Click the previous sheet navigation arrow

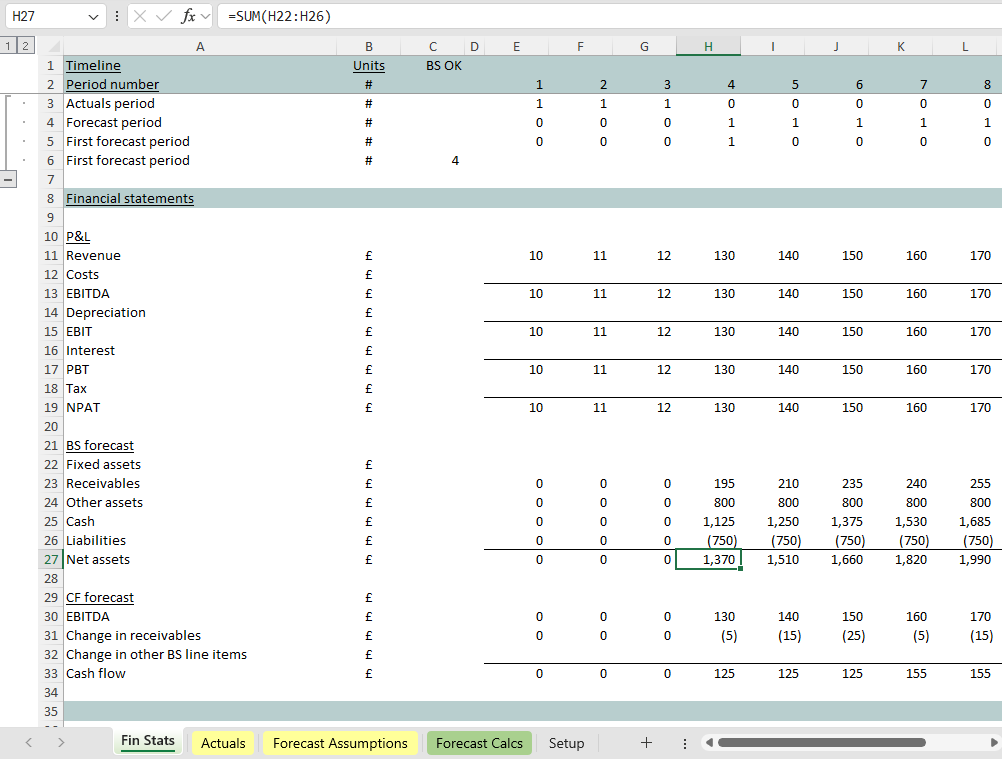click(x=28, y=743)
